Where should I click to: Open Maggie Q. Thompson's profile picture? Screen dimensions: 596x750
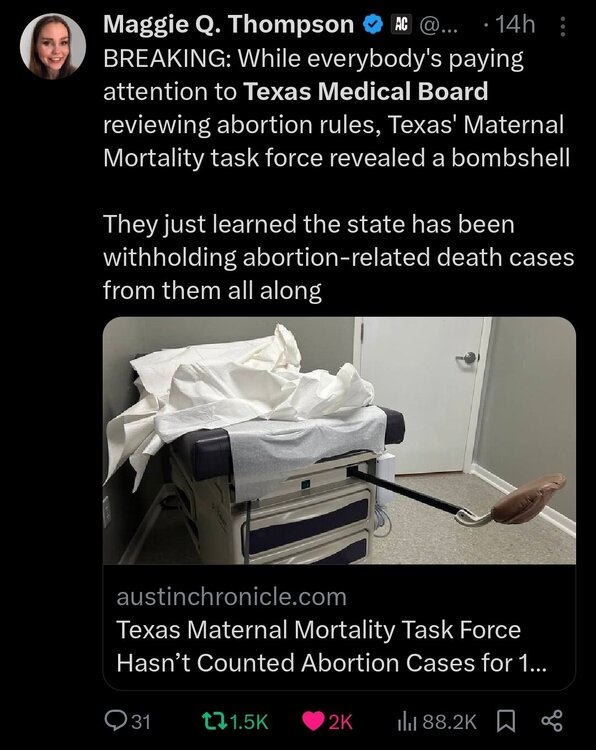tap(53, 46)
